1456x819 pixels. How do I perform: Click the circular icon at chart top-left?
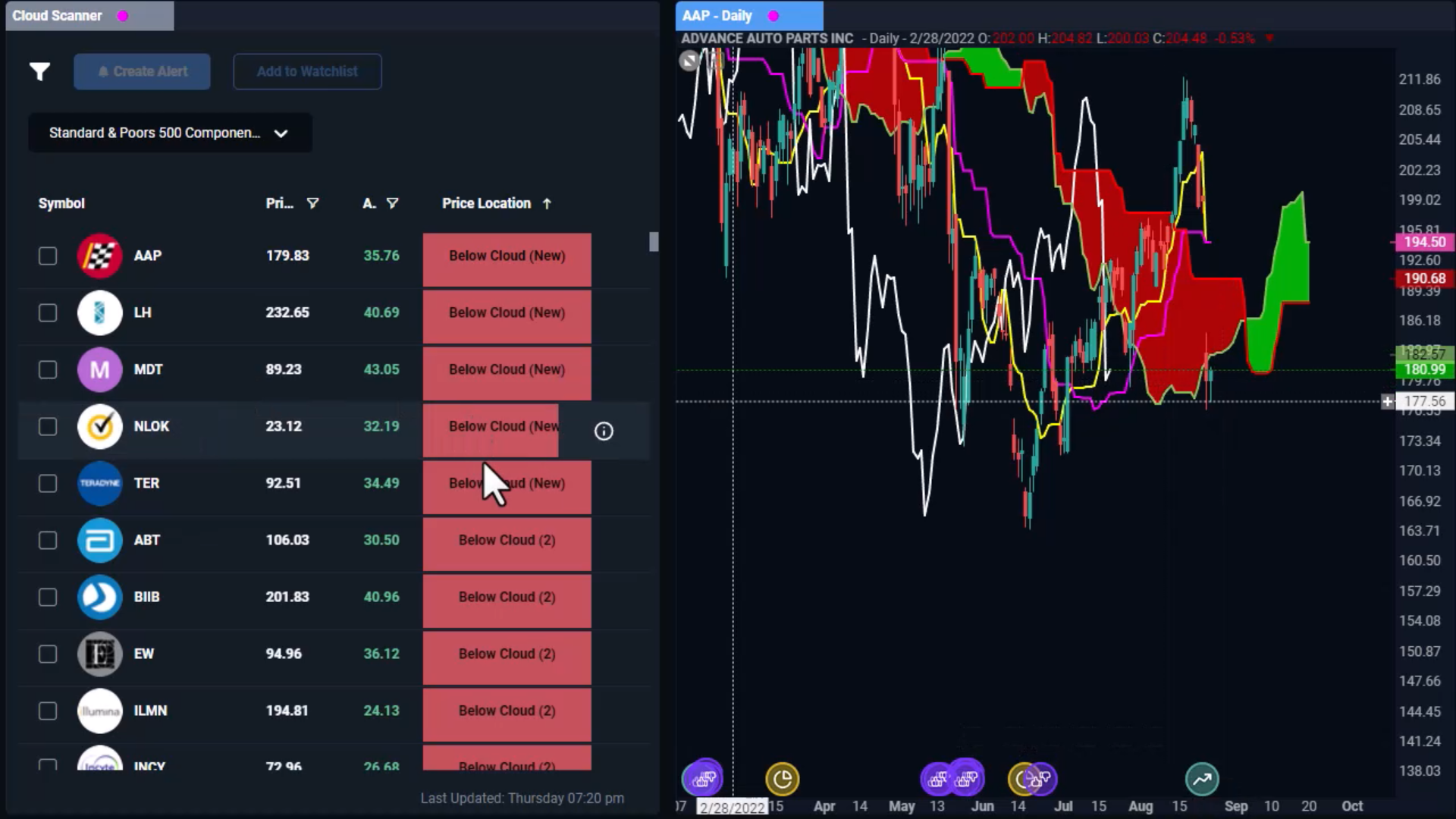coord(689,61)
